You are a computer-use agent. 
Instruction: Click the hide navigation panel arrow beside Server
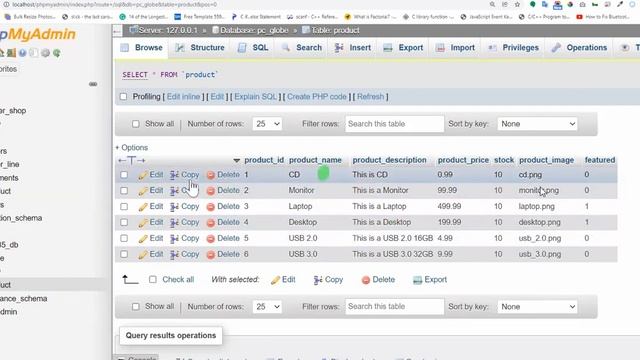(117, 31)
